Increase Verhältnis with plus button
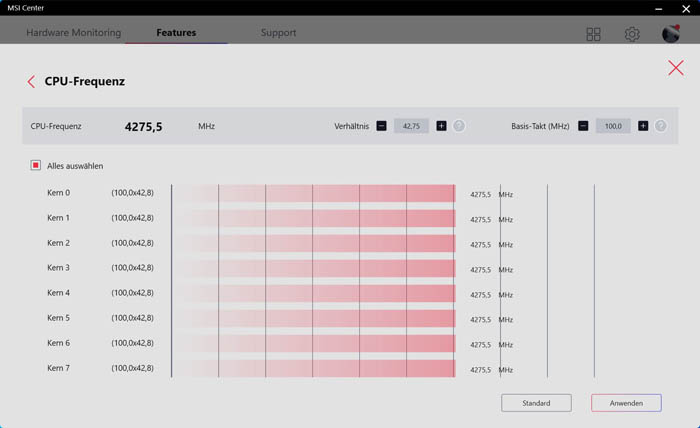The width and height of the screenshot is (700, 428). [x=441, y=126]
